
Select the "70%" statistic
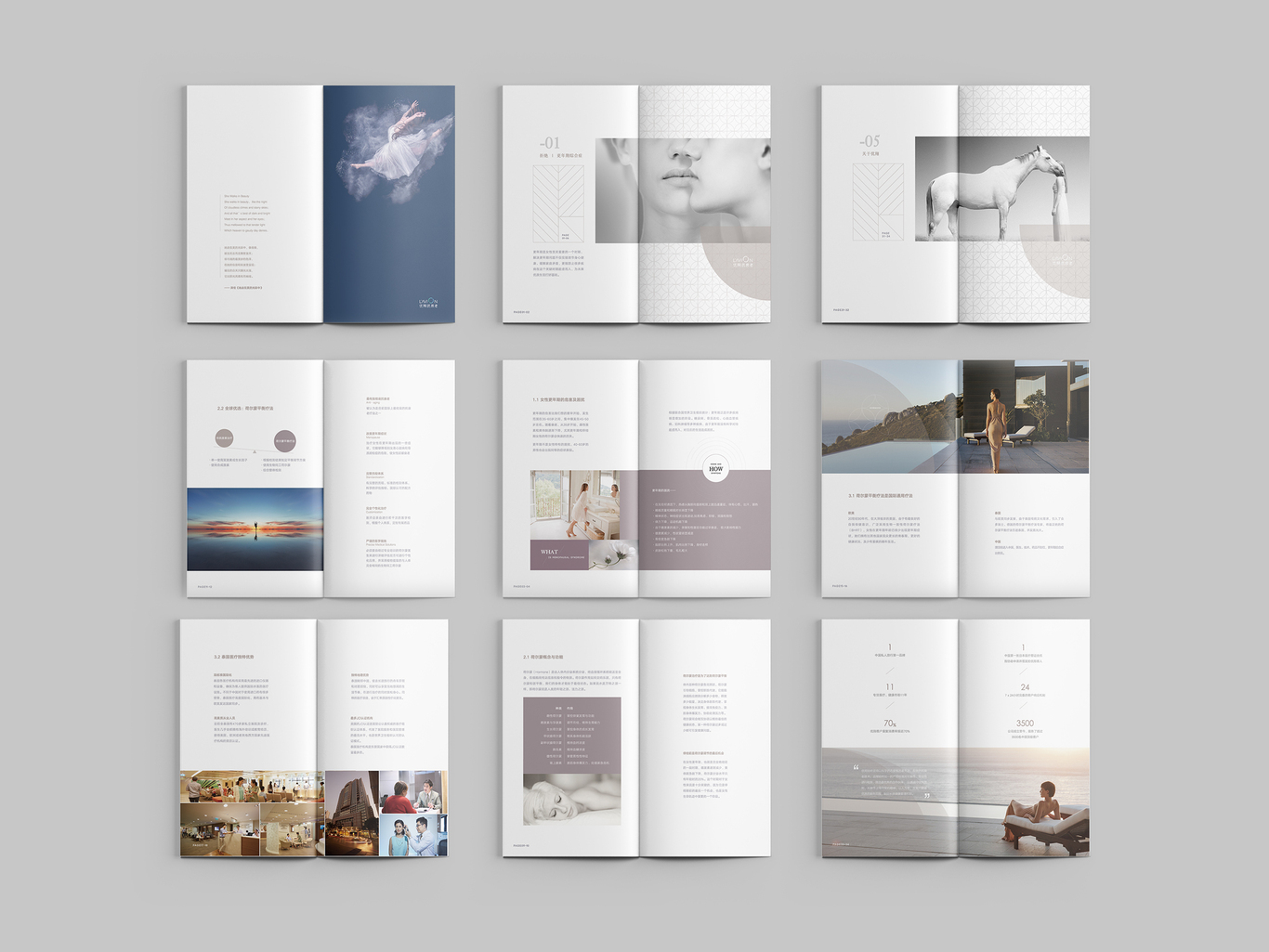(890, 723)
